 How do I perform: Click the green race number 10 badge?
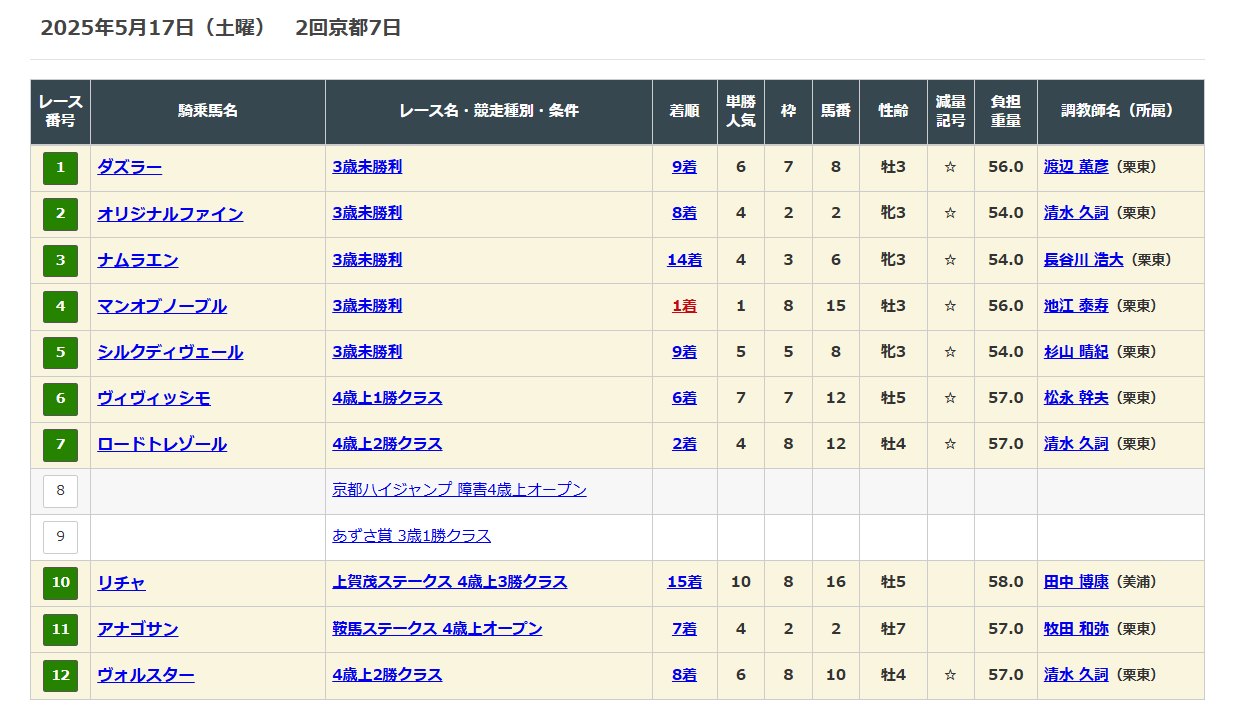click(x=60, y=583)
